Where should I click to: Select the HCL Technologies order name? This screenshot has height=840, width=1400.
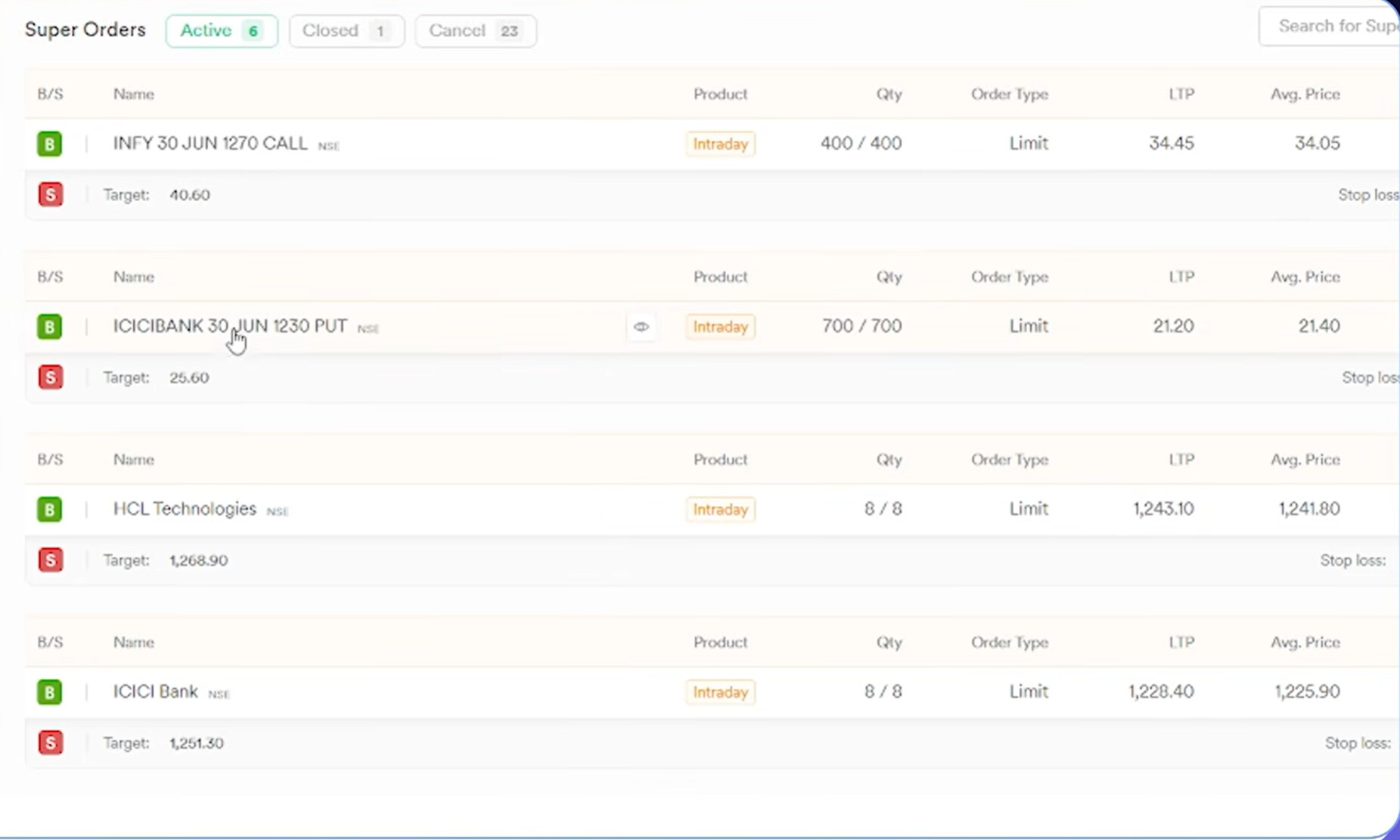point(185,509)
